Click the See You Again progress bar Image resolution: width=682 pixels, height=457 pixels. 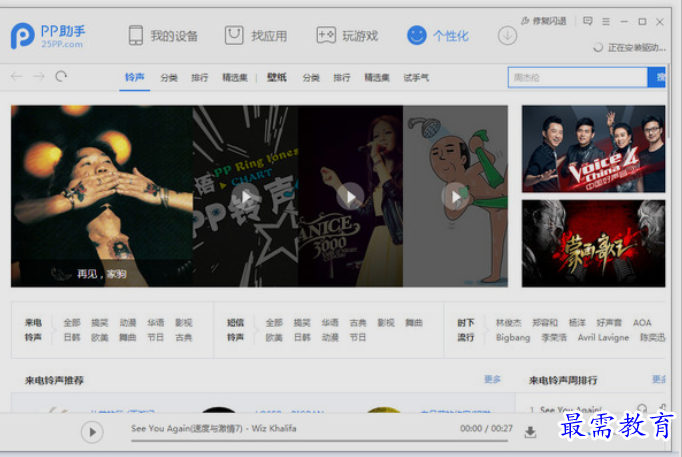(319, 440)
